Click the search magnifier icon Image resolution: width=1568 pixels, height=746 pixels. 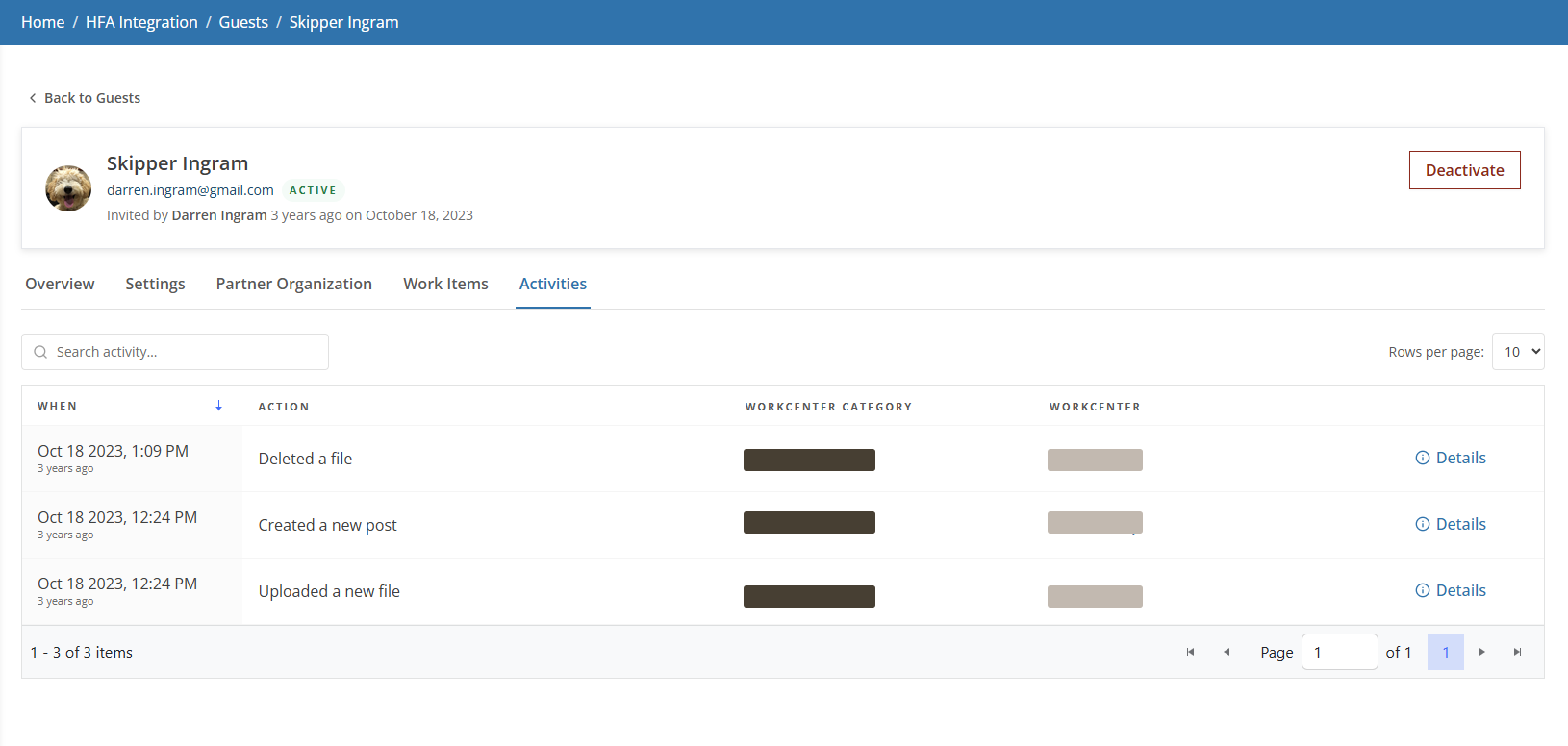[40, 352]
